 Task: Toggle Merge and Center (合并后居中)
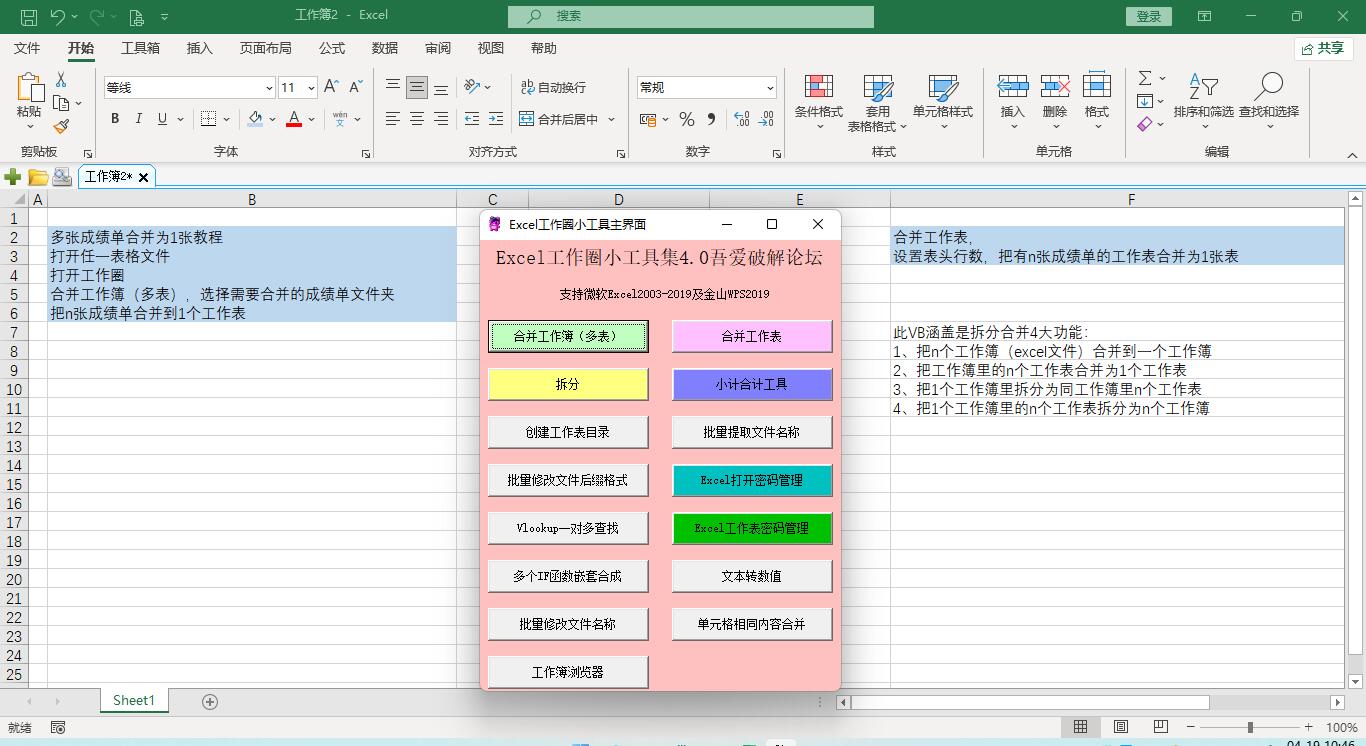[559, 119]
